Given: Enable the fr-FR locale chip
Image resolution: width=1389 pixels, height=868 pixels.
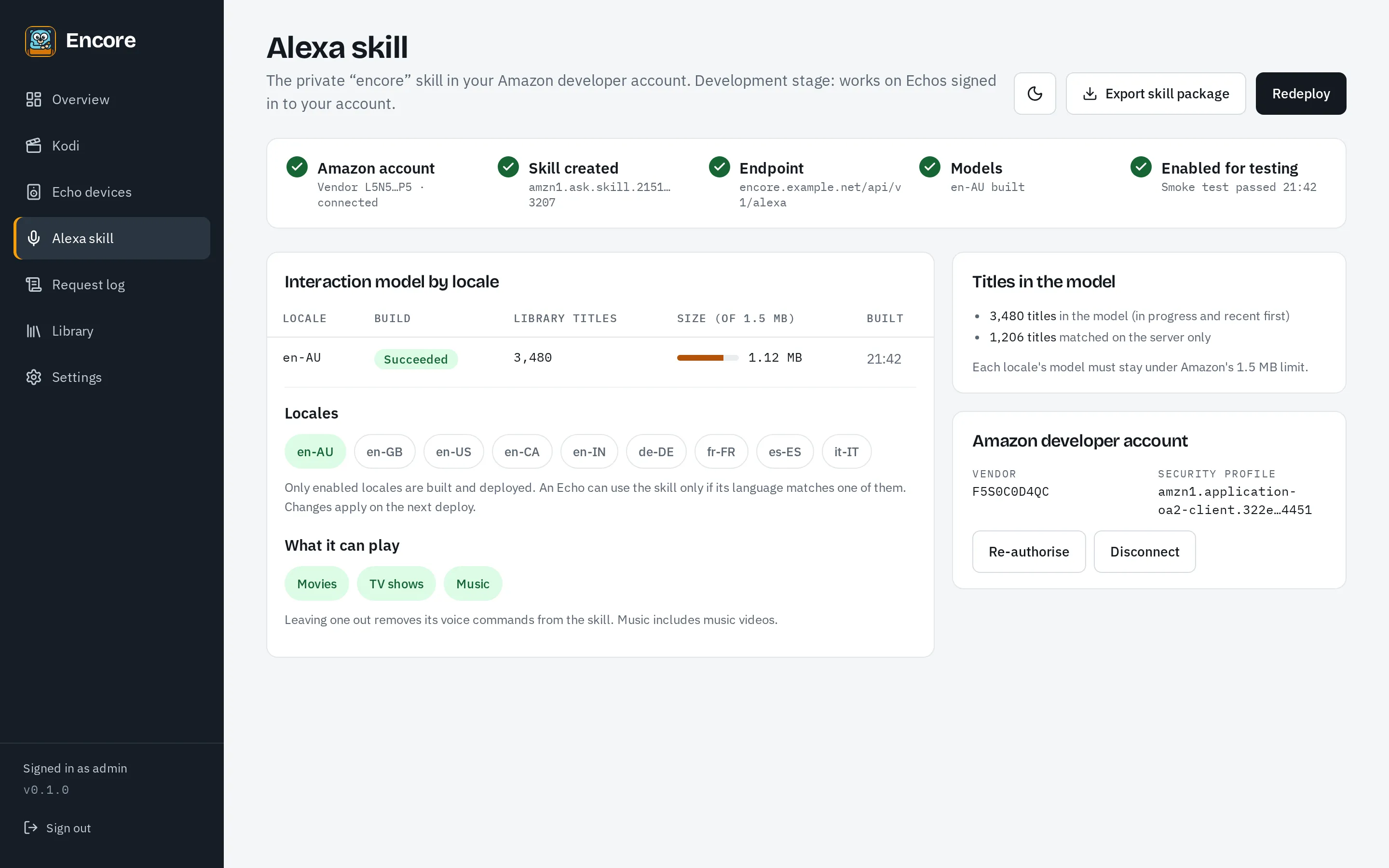Looking at the screenshot, I should [x=721, y=452].
